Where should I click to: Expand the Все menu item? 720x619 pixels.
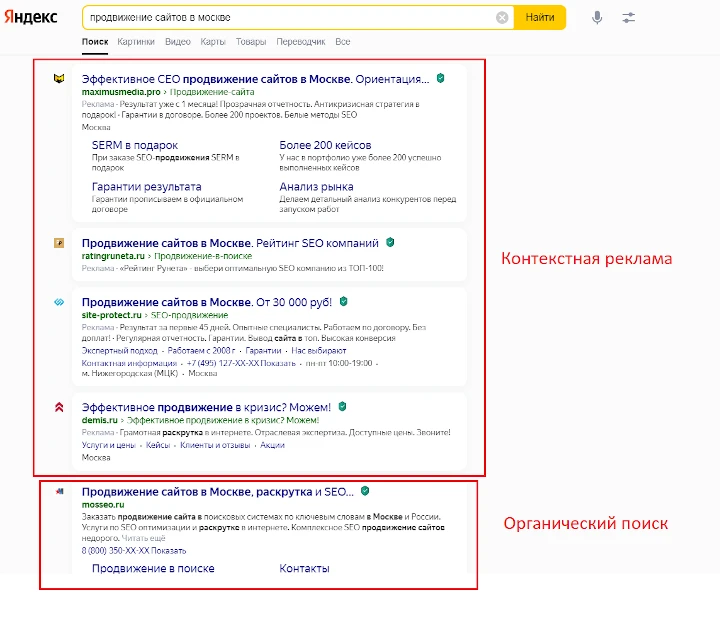343,42
